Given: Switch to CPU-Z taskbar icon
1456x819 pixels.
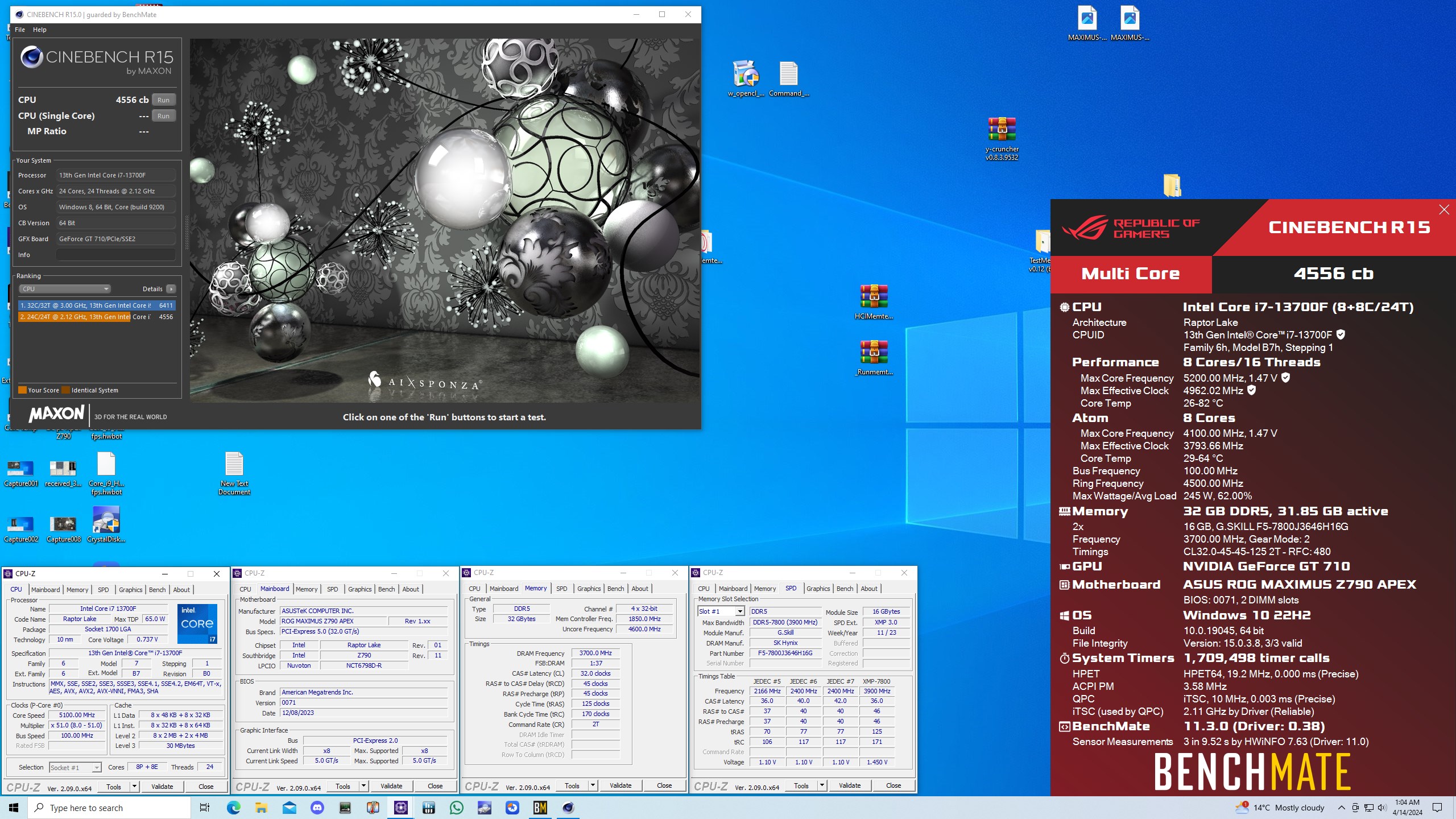Looking at the screenshot, I should [400, 808].
